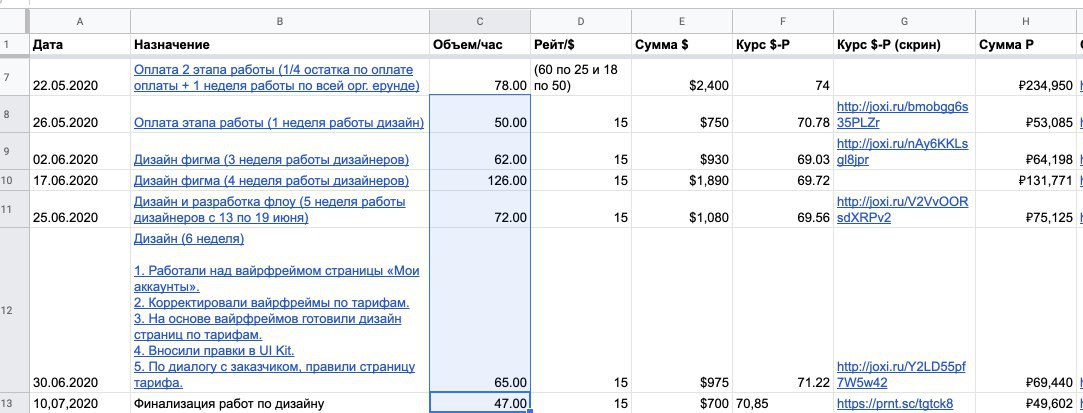The image size is (1083, 413).
Task: Select cell 'Финализация работ по дизайну'
Action: pos(280,403)
